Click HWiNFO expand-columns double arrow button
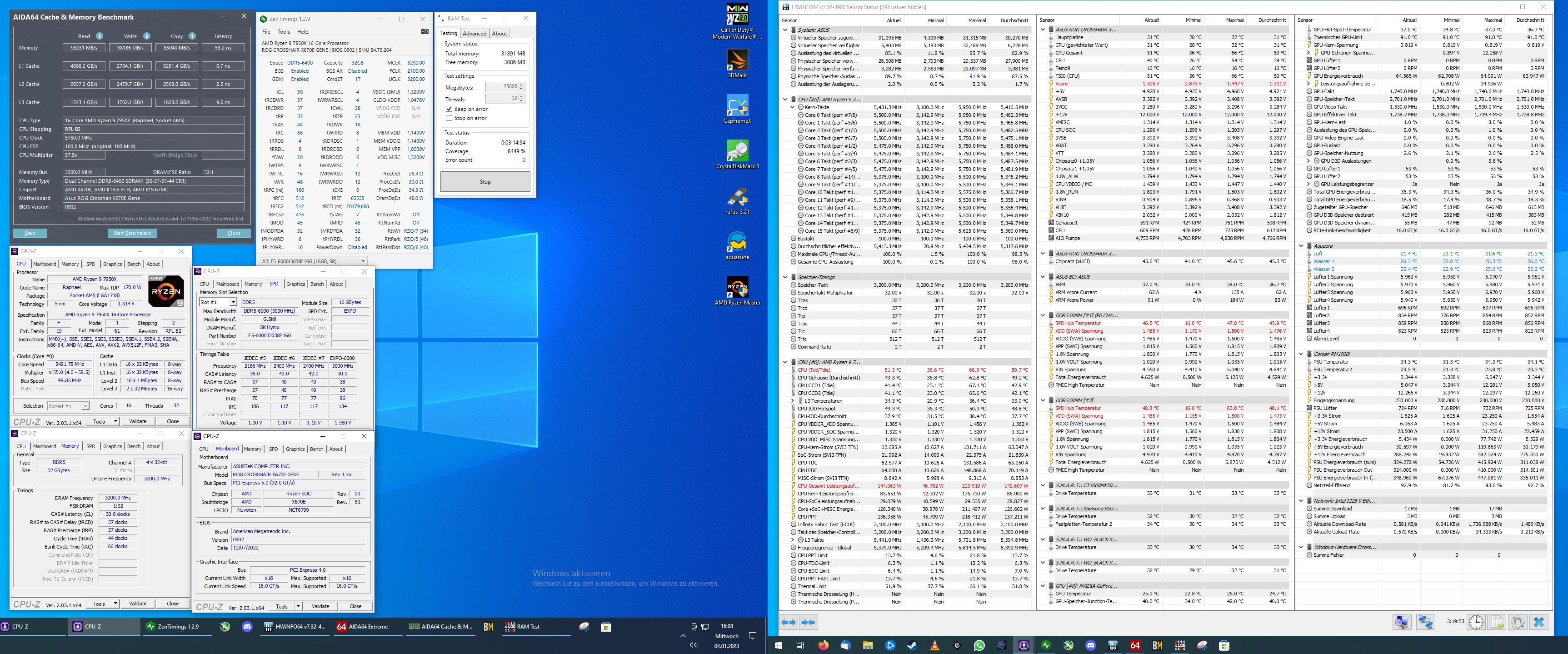The height and width of the screenshot is (654, 1568). click(788, 622)
